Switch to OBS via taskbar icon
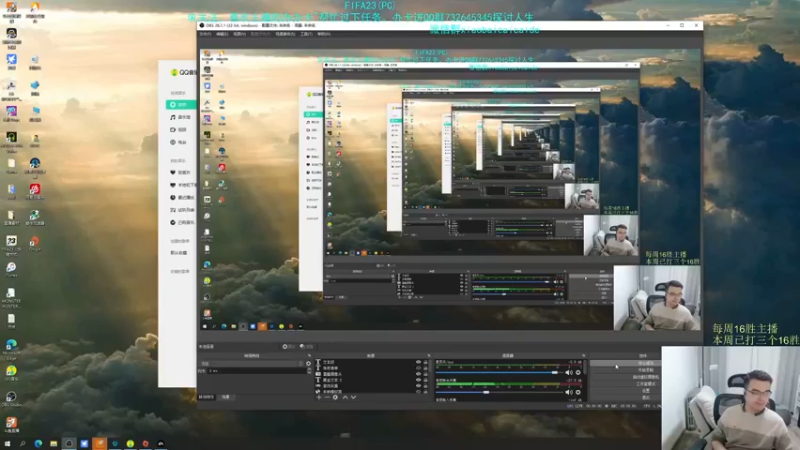The image size is (800, 450). tap(69, 444)
